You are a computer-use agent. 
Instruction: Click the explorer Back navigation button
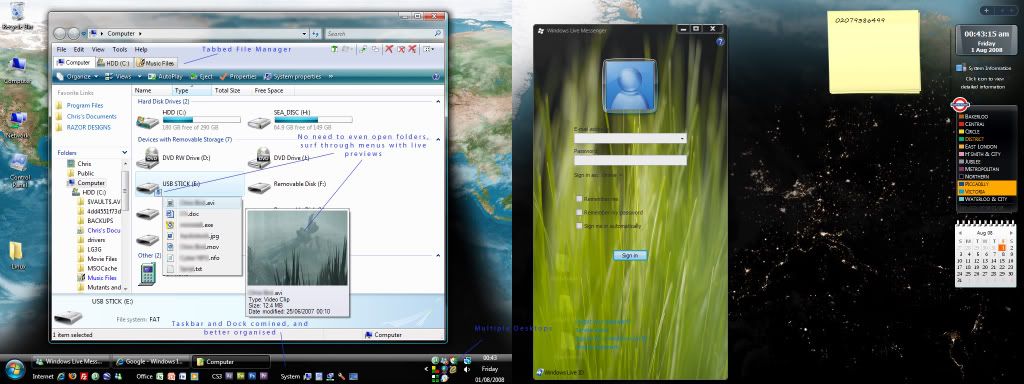[60, 33]
